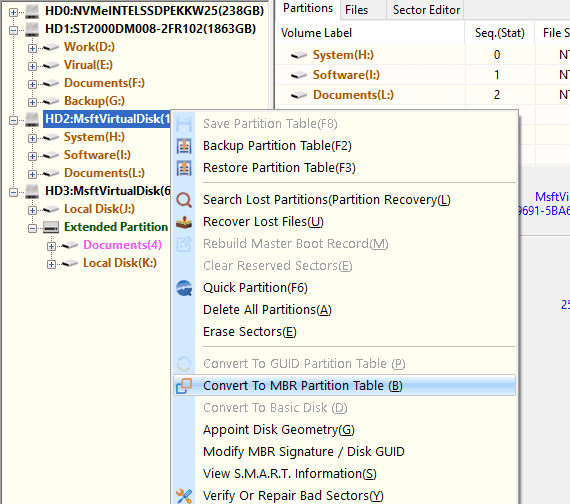Choose Modify MBR Signature / Disk GUID
The height and width of the screenshot is (504, 570).
tap(345, 452)
